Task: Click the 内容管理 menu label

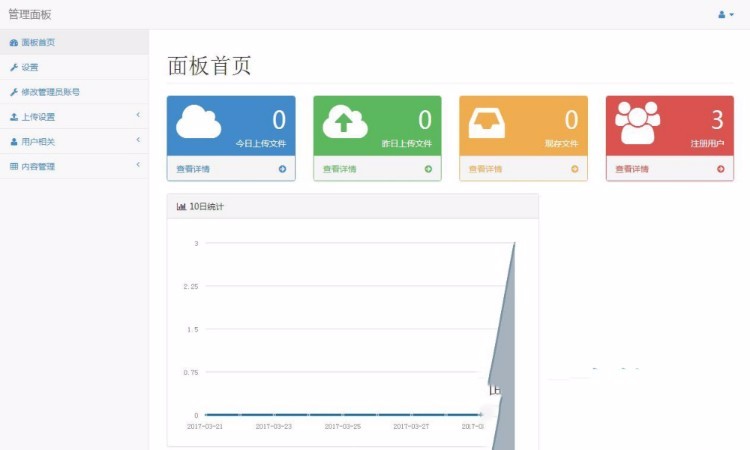Action: click(x=38, y=166)
